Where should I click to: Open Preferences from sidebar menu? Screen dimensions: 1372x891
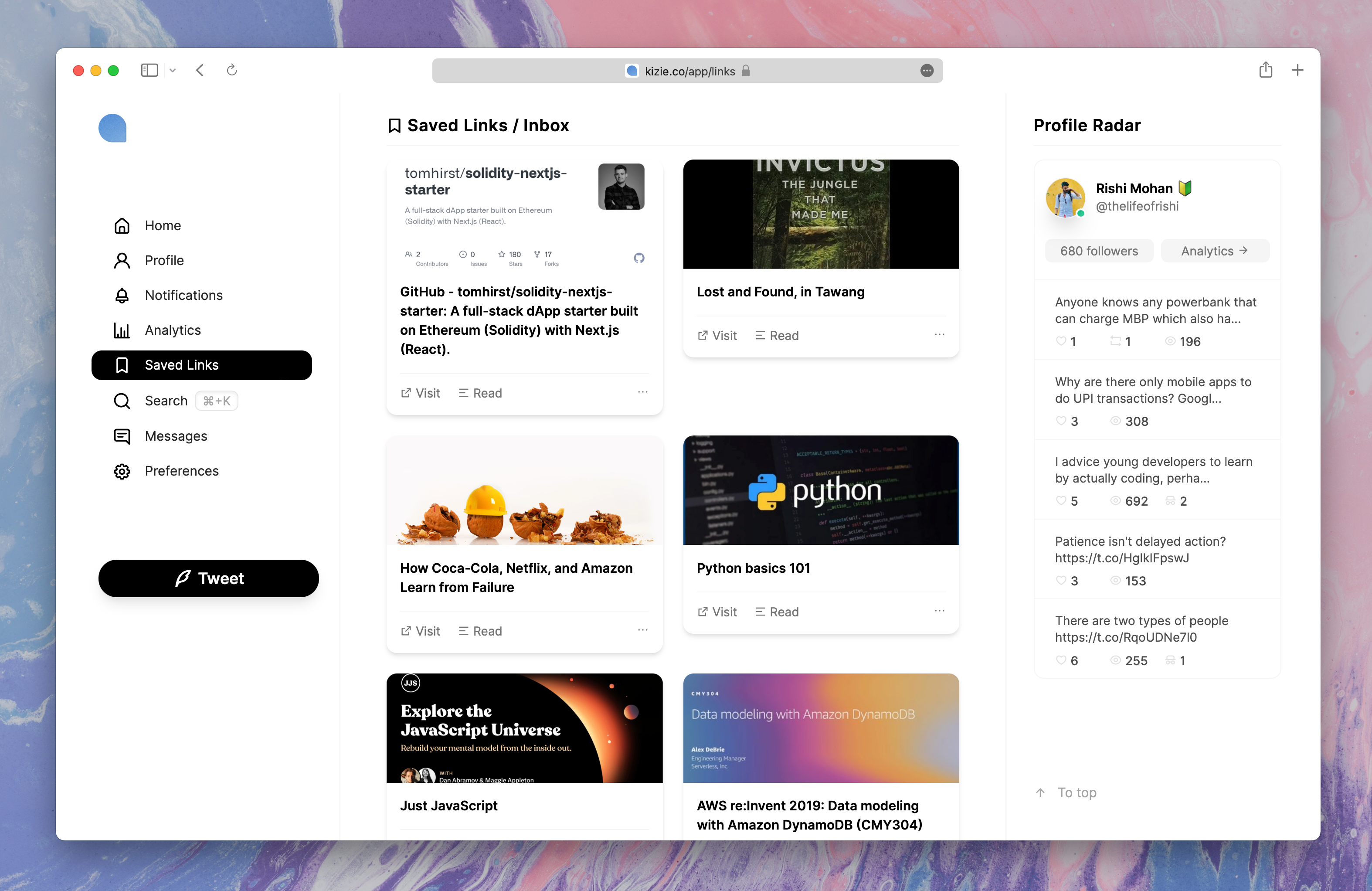(181, 471)
